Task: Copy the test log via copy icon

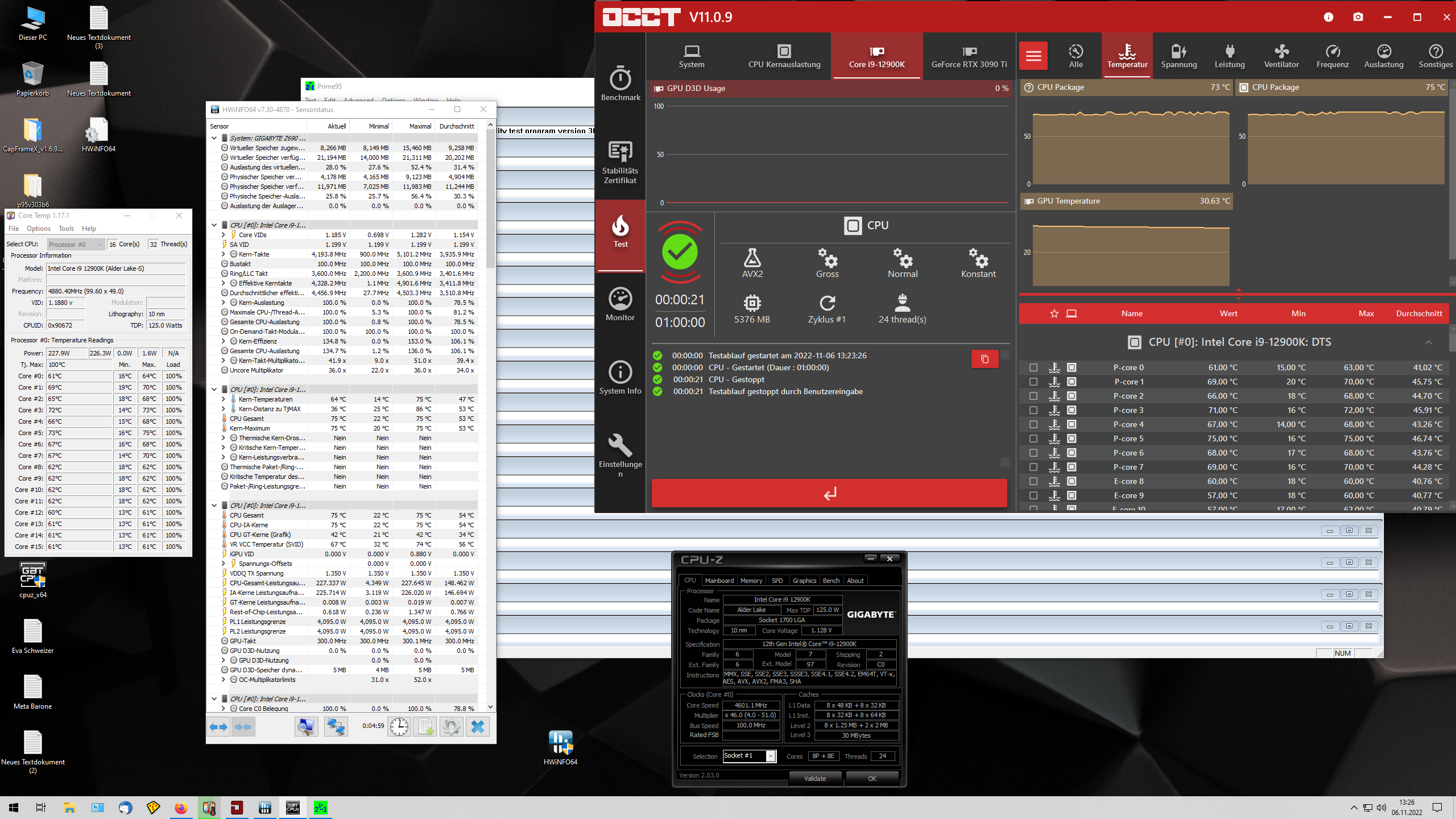Action: point(985,359)
